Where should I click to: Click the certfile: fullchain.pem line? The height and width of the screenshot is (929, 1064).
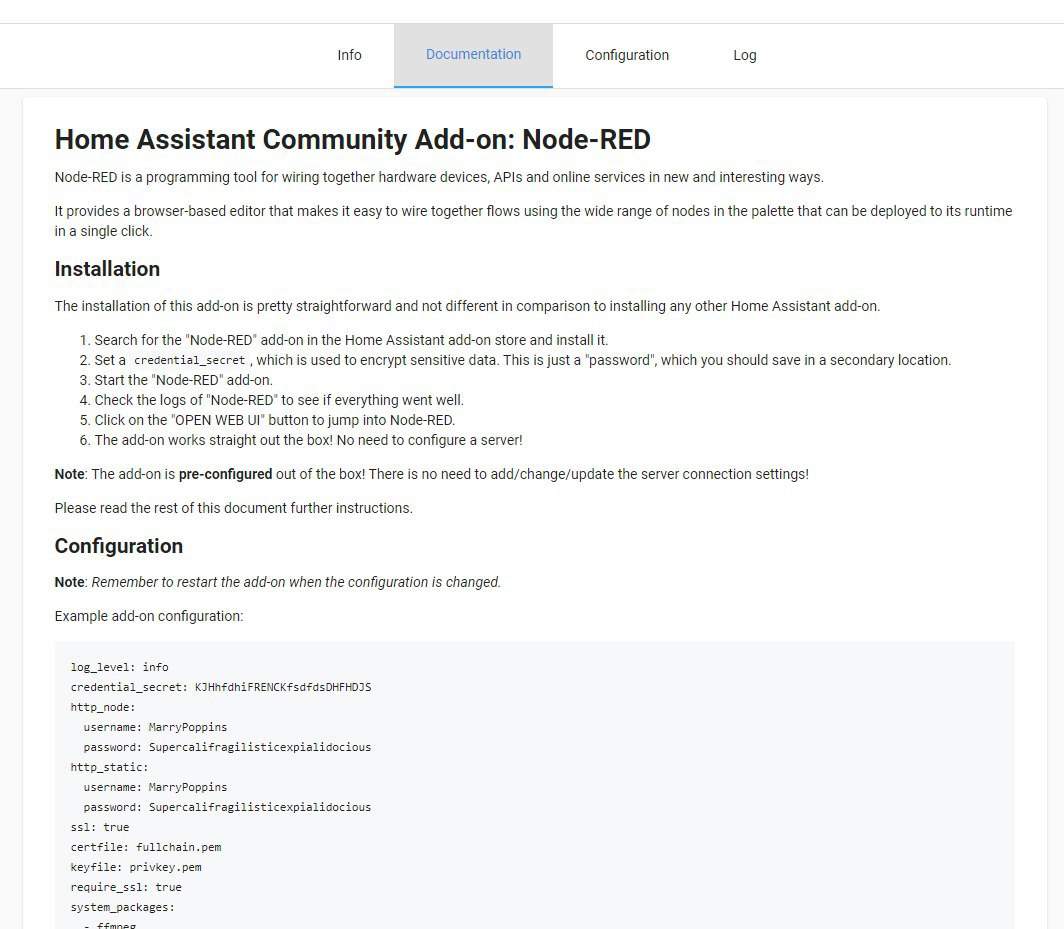(146, 847)
